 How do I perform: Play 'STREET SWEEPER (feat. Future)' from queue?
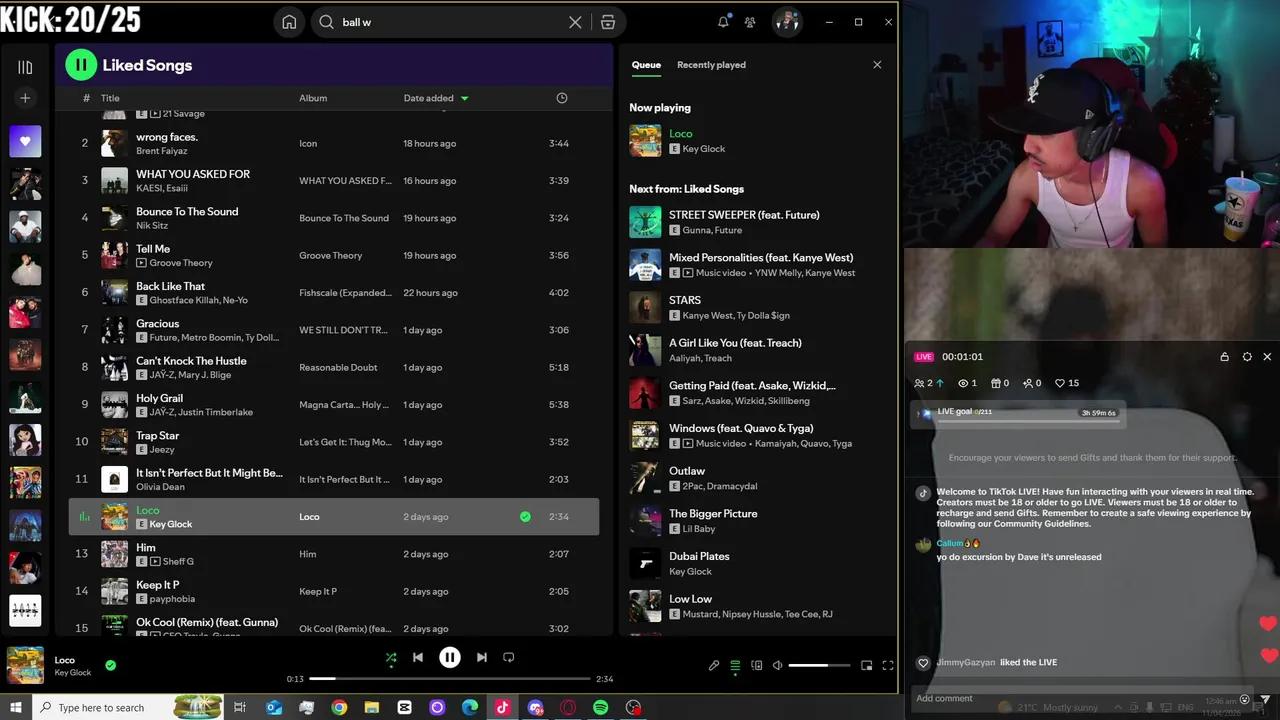(645, 222)
